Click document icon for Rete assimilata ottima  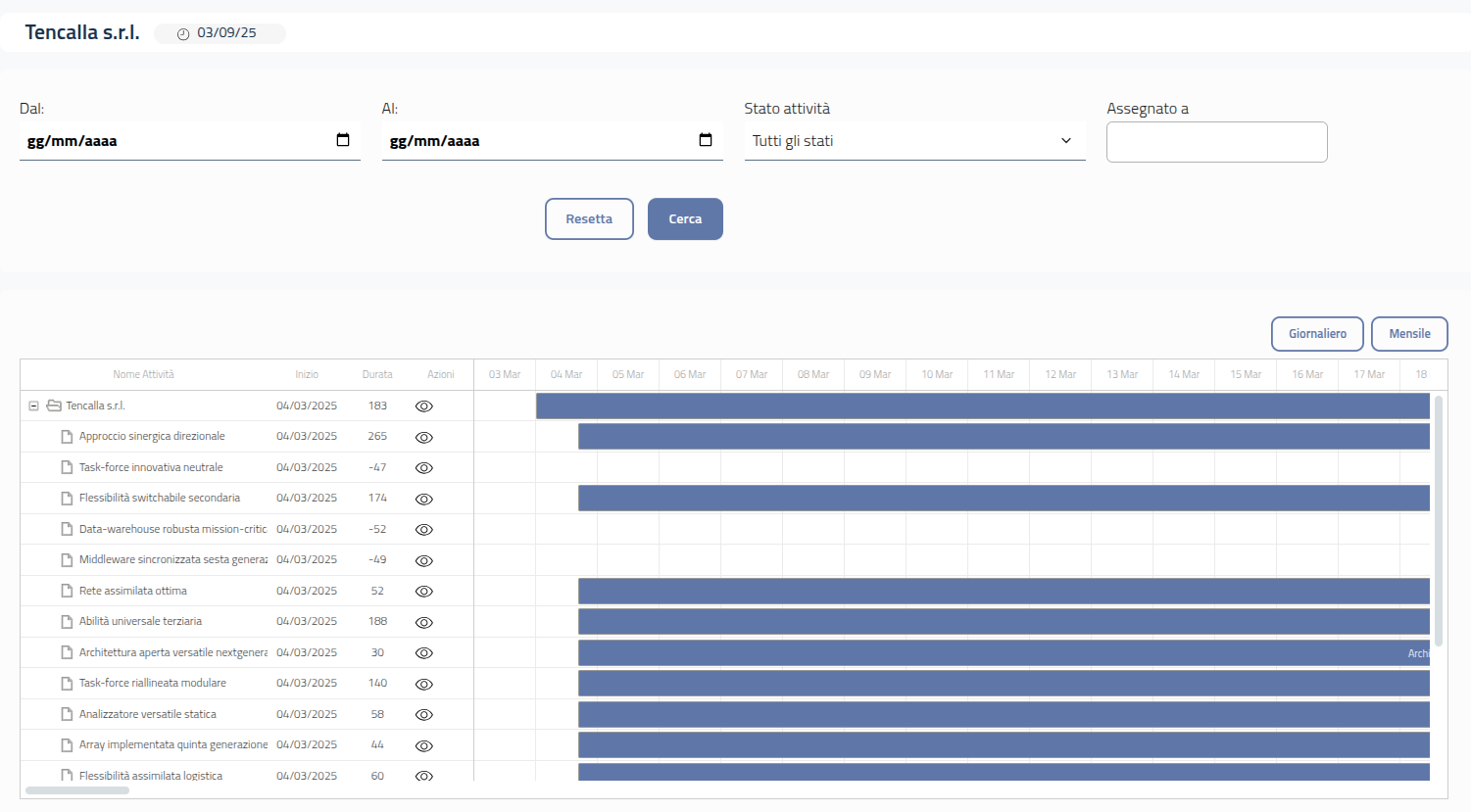pos(67,591)
